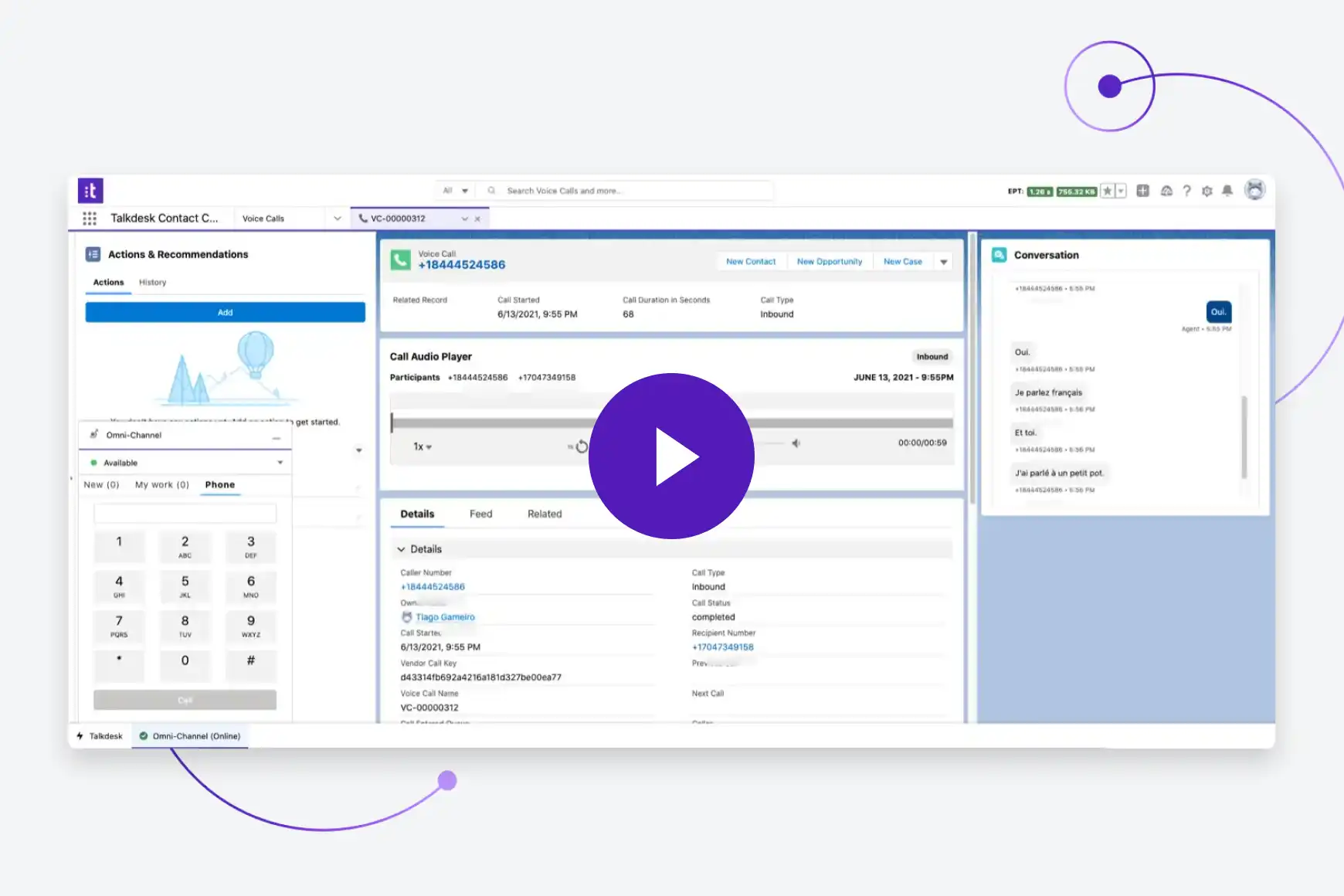Open the user avatar profile menu
The width and height of the screenshot is (1344, 896).
pyautogui.click(x=1255, y=190)
